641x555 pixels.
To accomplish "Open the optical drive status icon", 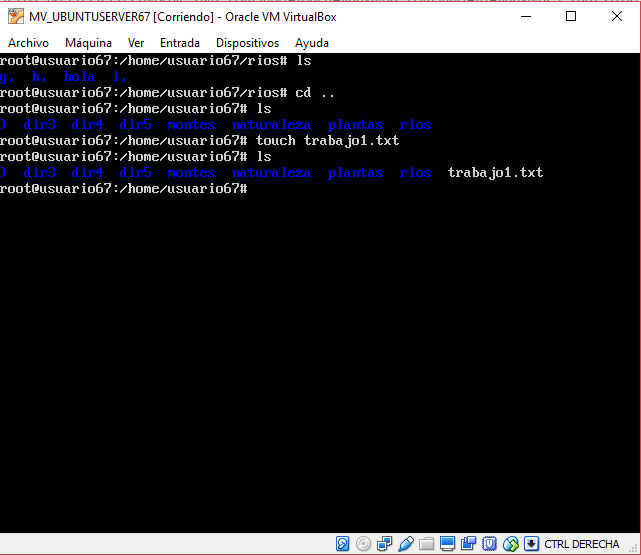I will 364,543.
